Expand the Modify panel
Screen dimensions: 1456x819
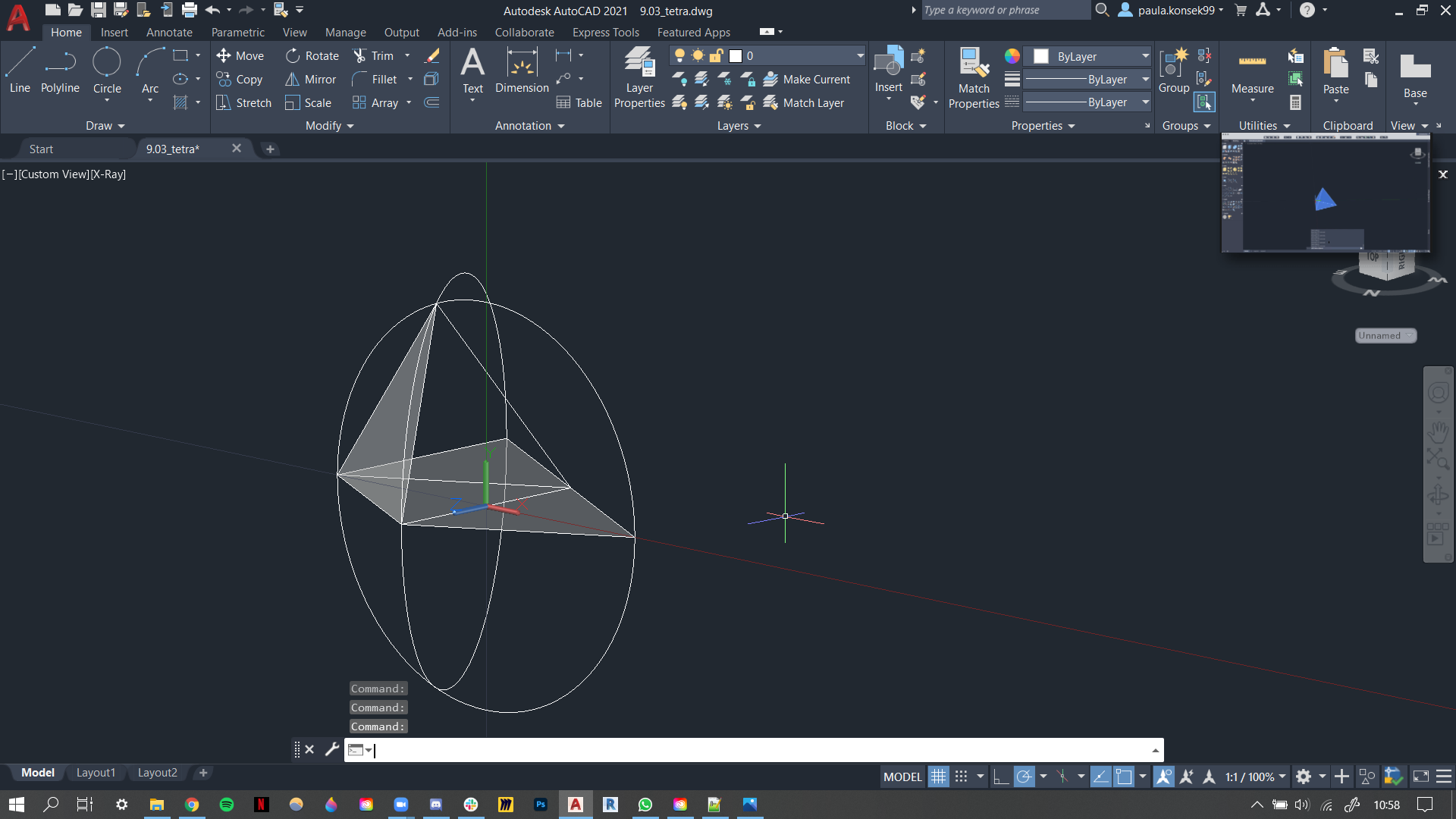tap(330, 126)
